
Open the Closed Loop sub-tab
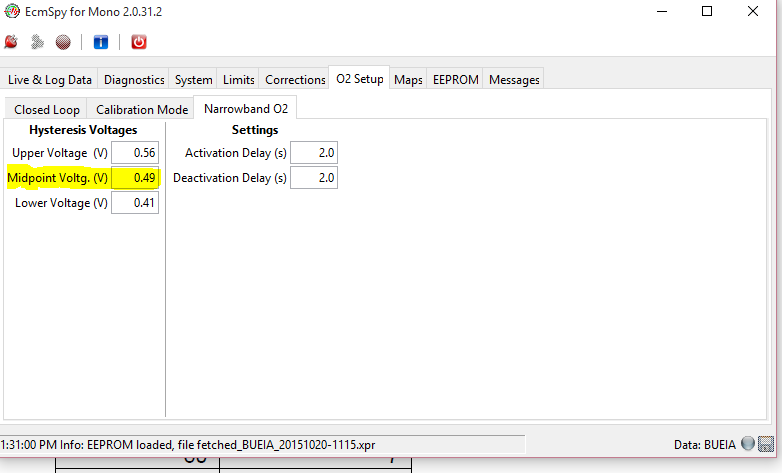[x=47, y=109]
